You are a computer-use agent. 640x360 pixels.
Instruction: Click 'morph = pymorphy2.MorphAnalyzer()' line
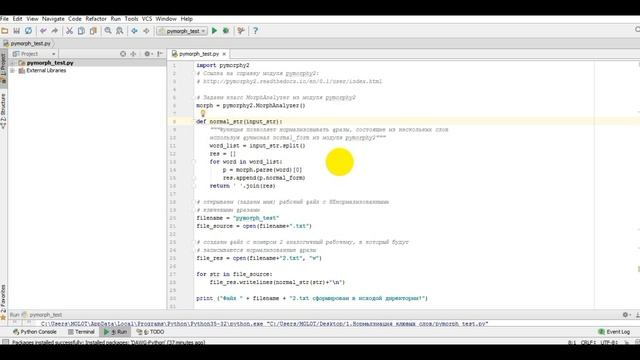click(251, 106)
